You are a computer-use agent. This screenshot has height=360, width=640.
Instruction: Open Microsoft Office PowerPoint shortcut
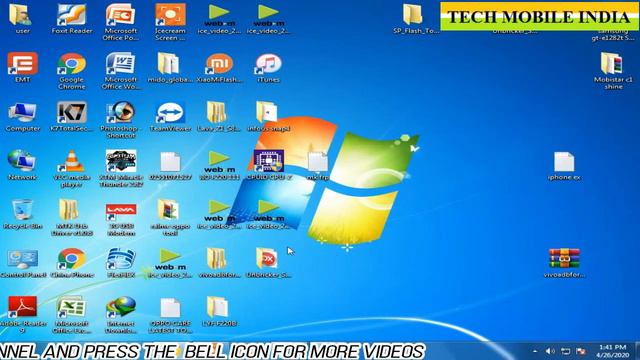120,16
